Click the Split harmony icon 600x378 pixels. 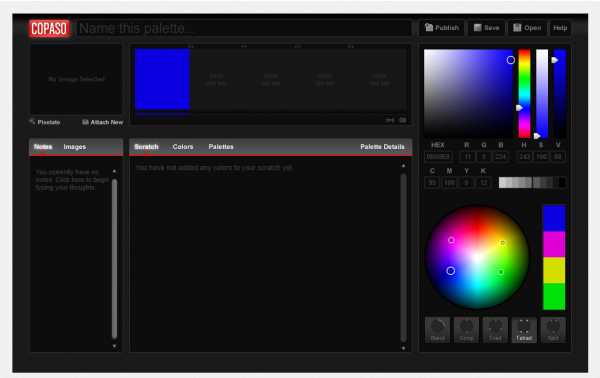(x=553, y=329)
